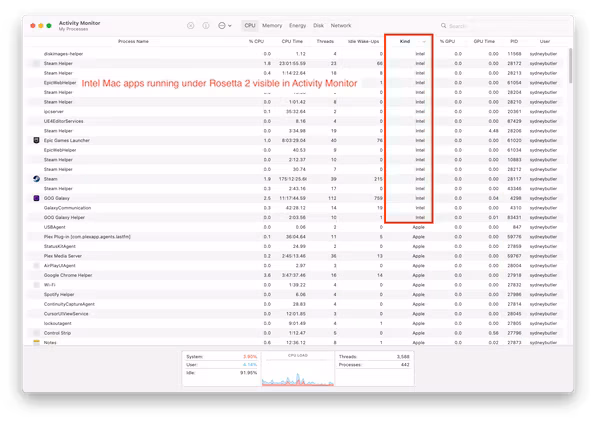Select the Google Chrome Helper process
The width and height of the screenshot is (596, 422).
click(68, 275)
